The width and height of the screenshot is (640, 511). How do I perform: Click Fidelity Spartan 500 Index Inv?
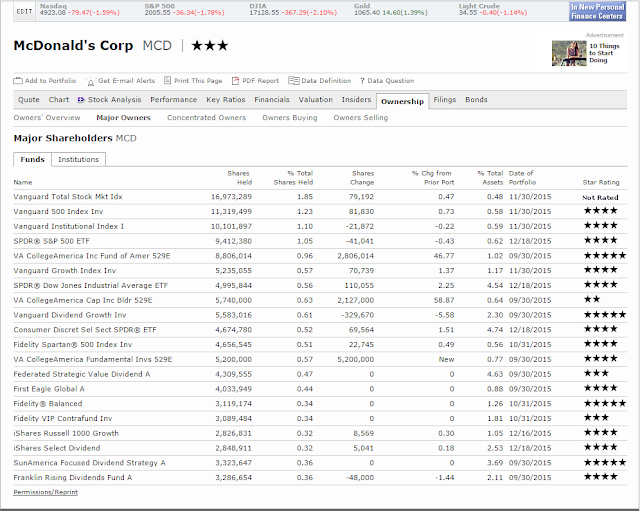point(73,344)
